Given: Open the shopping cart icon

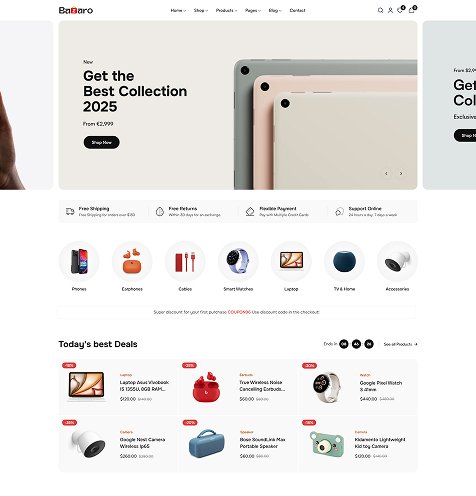Looking at the screenshot, I should tap(412, 10).
